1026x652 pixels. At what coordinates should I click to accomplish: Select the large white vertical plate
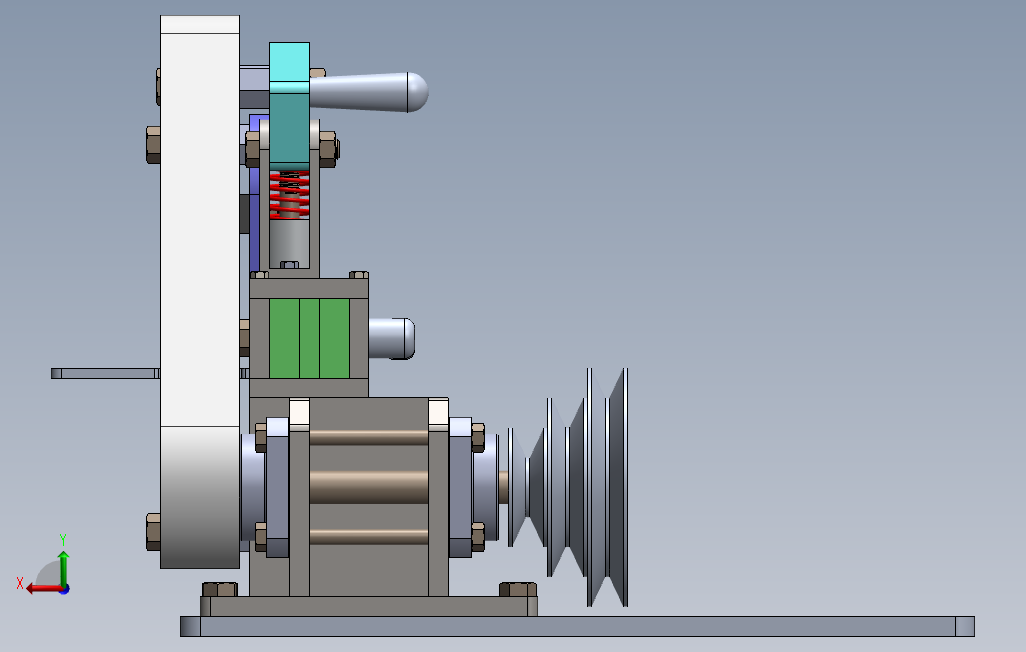pyautogui.click(x=200, y=291)
